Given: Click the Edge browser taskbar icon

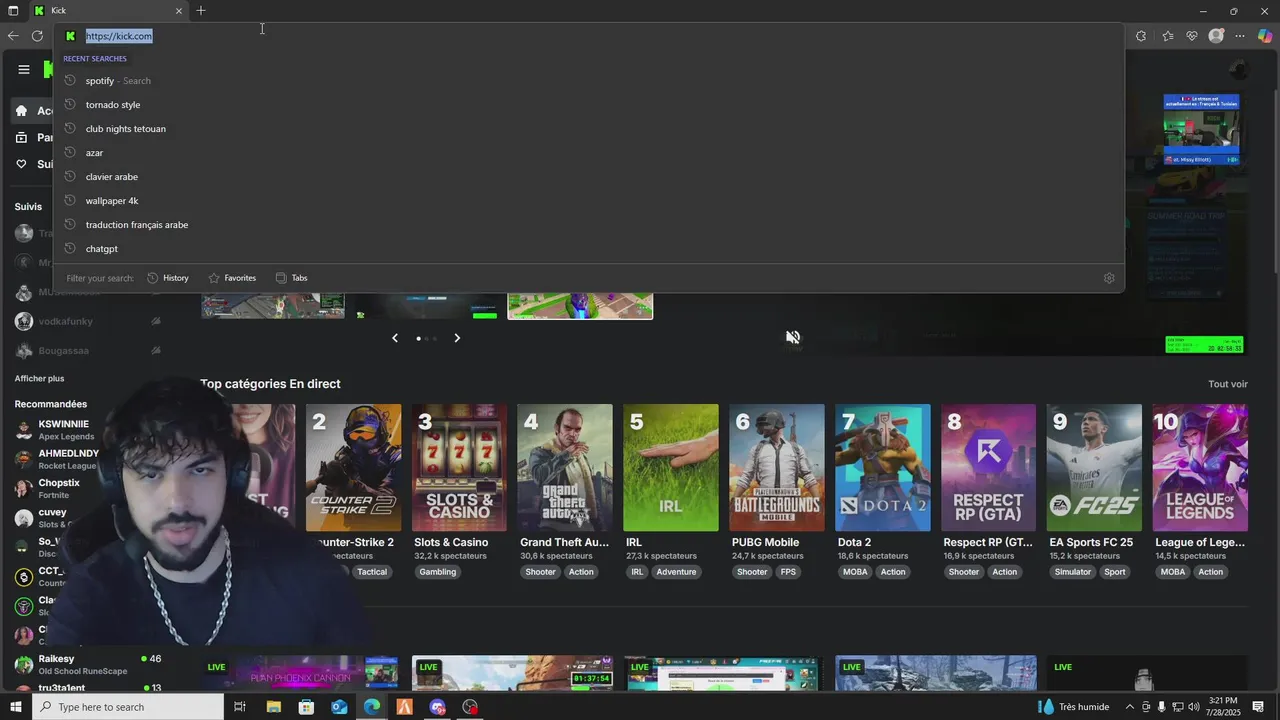Looking at the screenshot, I should [x=372, y=707].
